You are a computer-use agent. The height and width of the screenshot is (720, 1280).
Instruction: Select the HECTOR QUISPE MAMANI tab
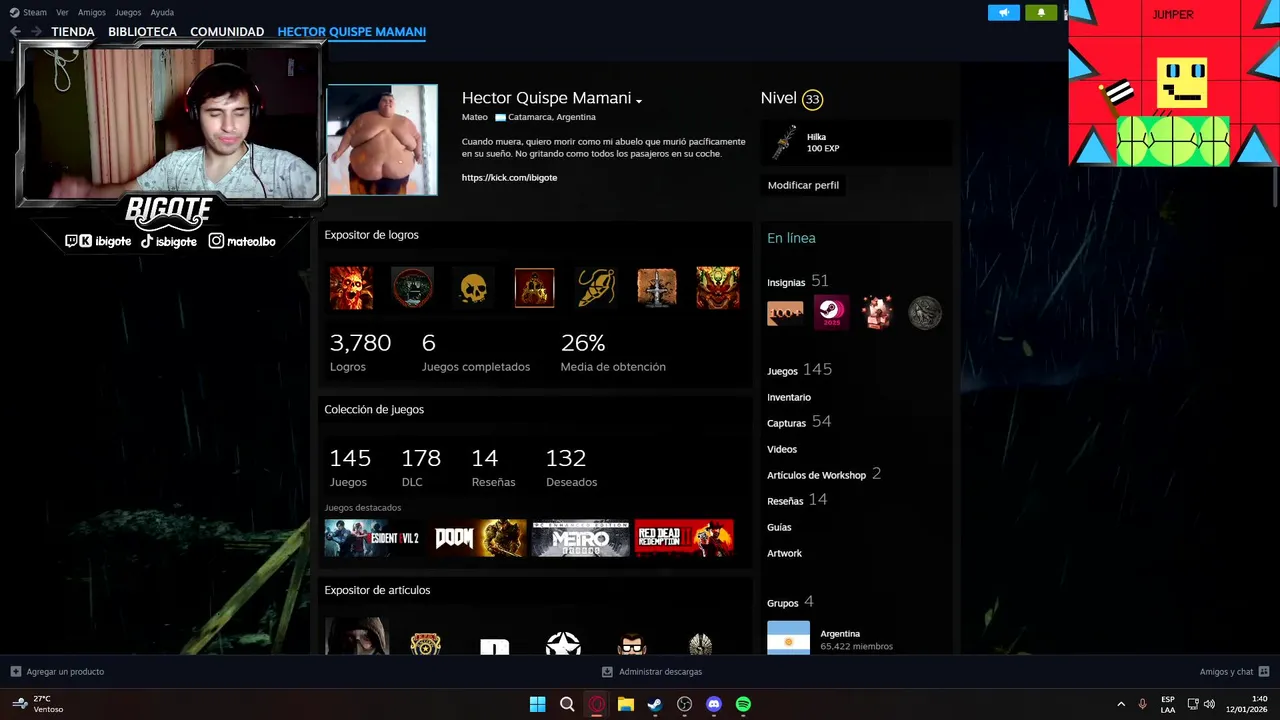(352, 32)
